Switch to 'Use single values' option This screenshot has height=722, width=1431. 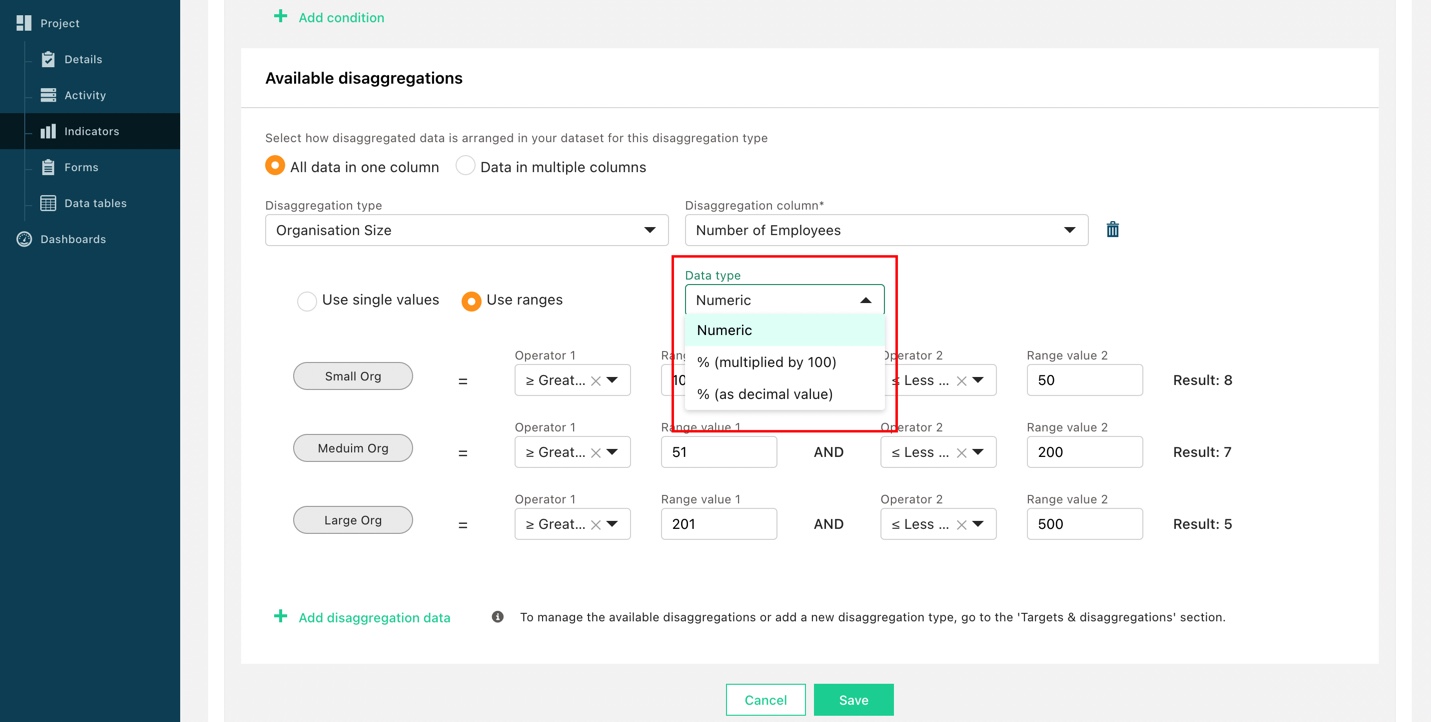pyautogui.click(x=307, y=300)
